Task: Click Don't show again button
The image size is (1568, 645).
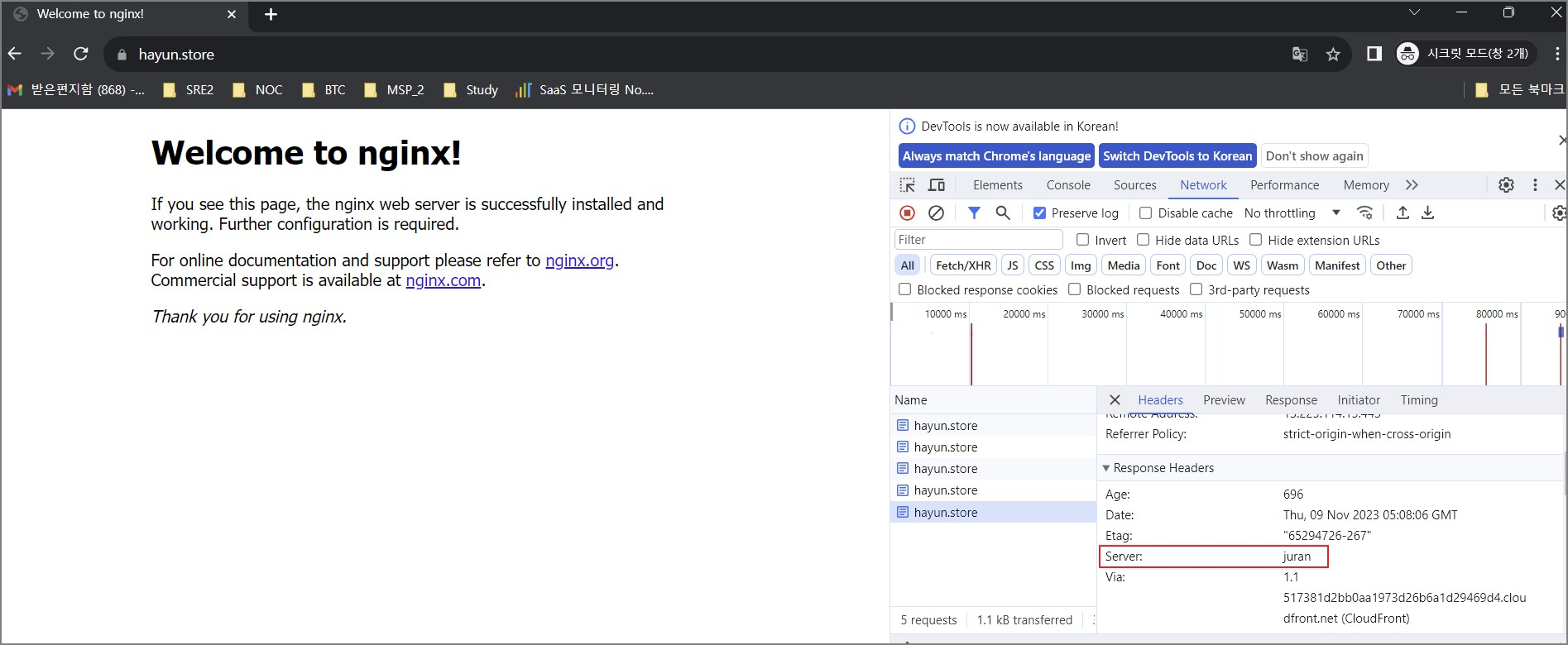Action: [x=1314, y=155]
